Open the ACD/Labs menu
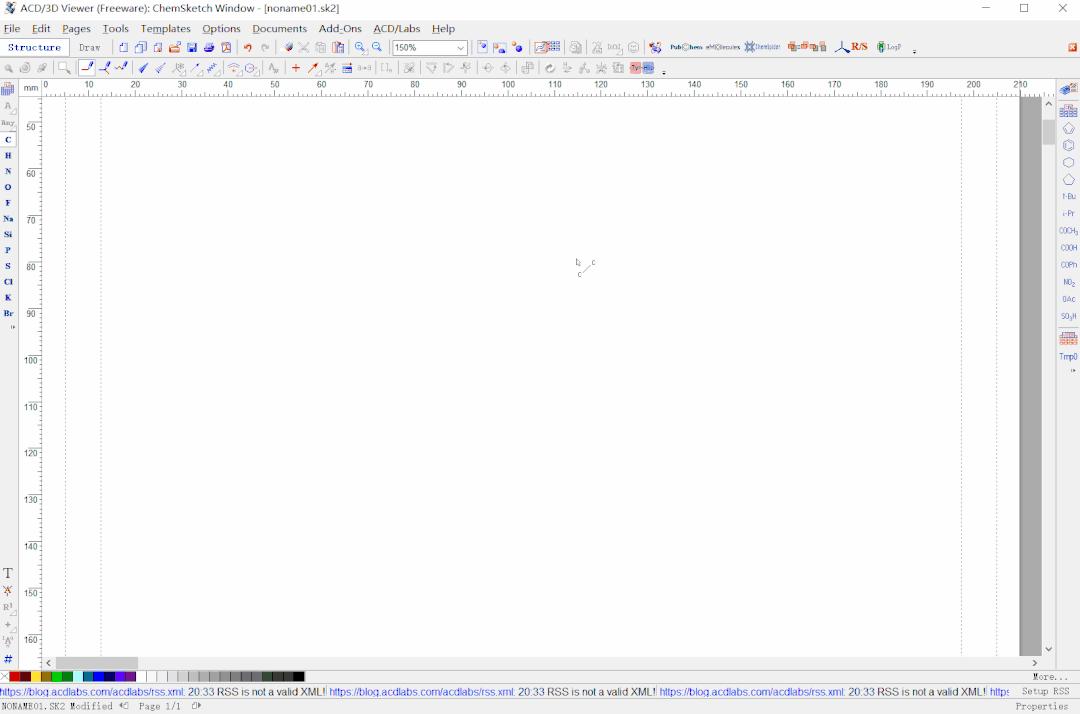 tap(397, 28)
